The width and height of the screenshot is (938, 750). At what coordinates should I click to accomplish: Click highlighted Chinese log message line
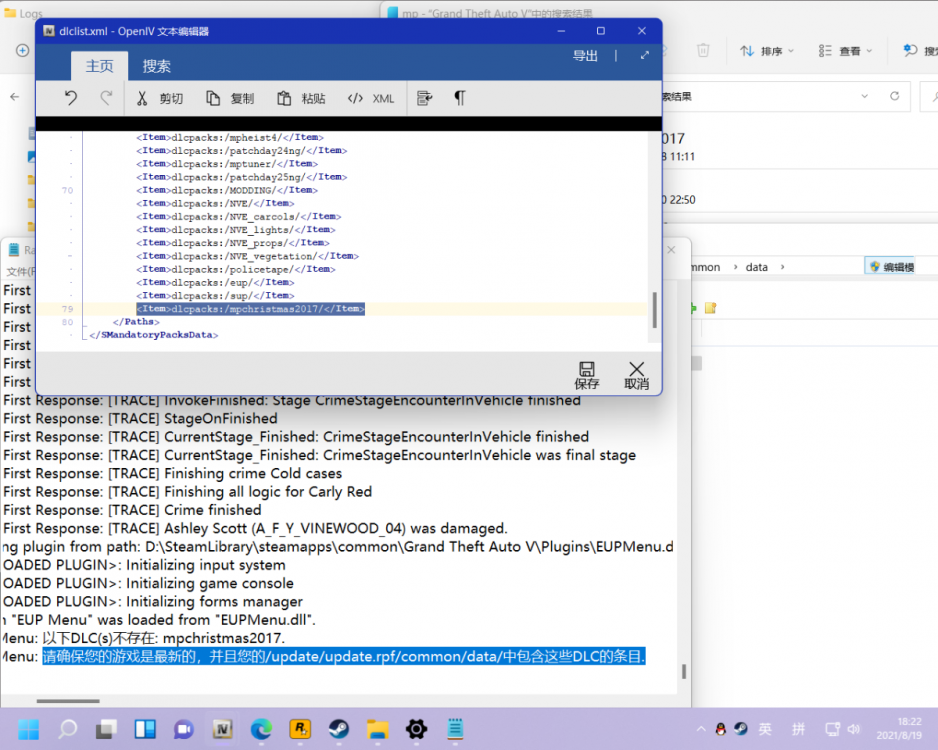click(343, 657)
